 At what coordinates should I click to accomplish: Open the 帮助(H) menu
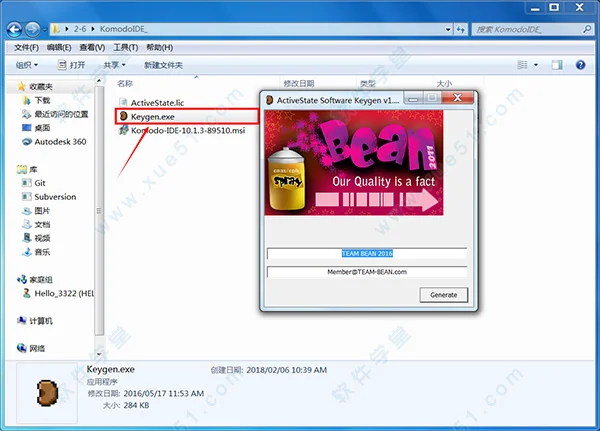[x=160, y=47]
